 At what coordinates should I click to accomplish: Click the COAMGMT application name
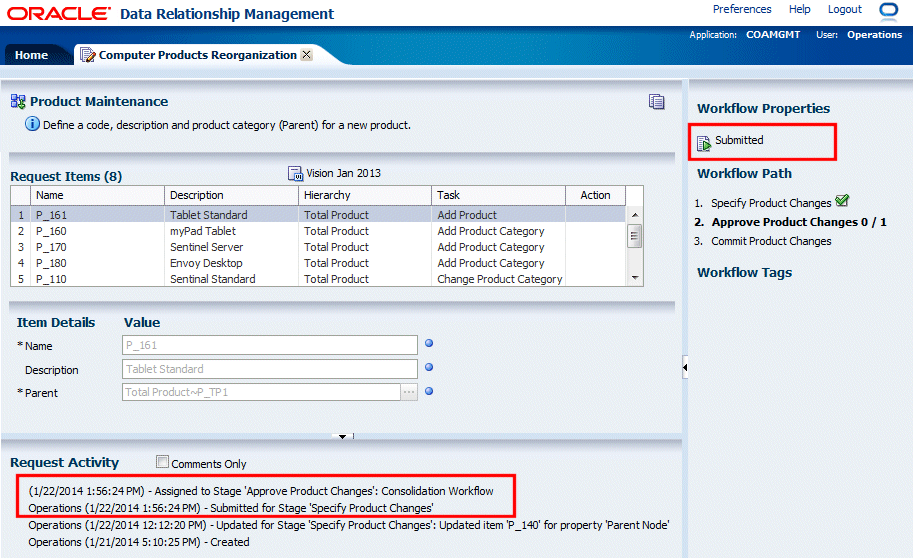773,34
